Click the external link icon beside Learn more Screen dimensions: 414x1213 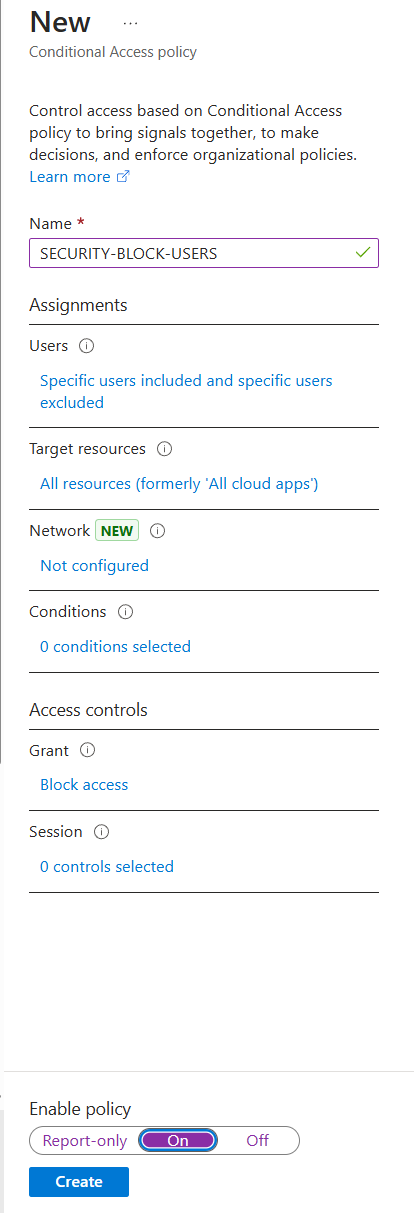(123, 177)
